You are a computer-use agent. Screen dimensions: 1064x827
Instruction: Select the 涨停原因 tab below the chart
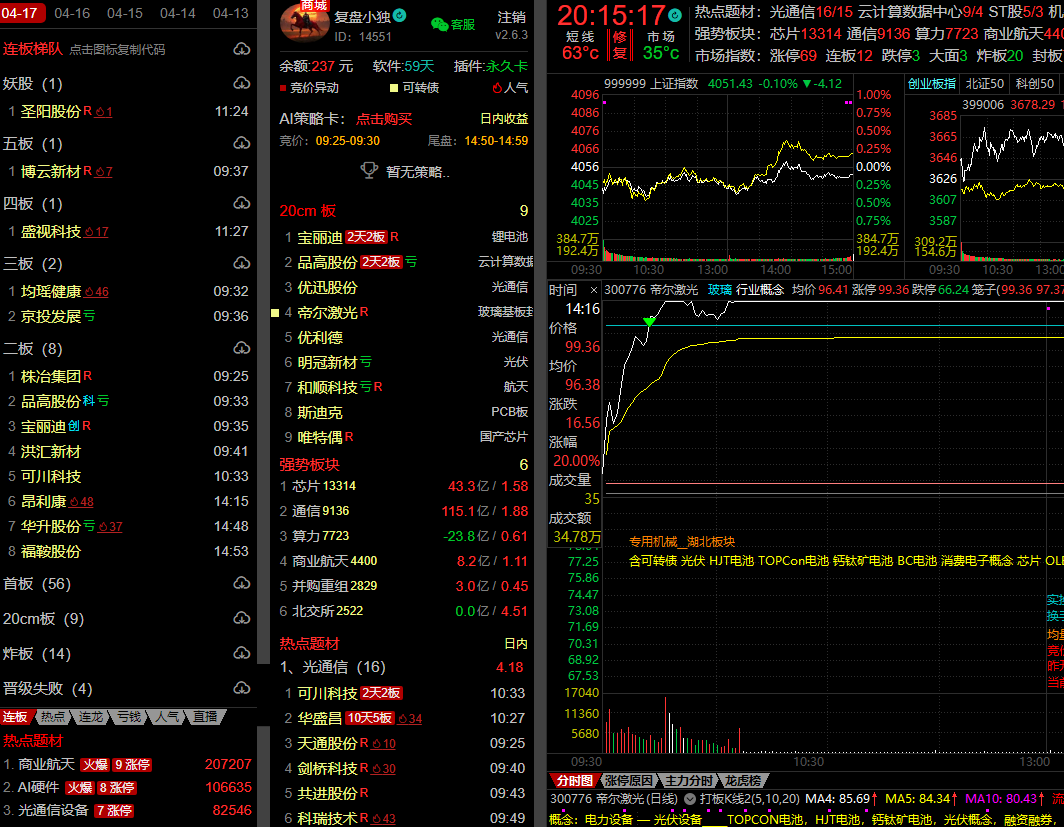(628, 780)
